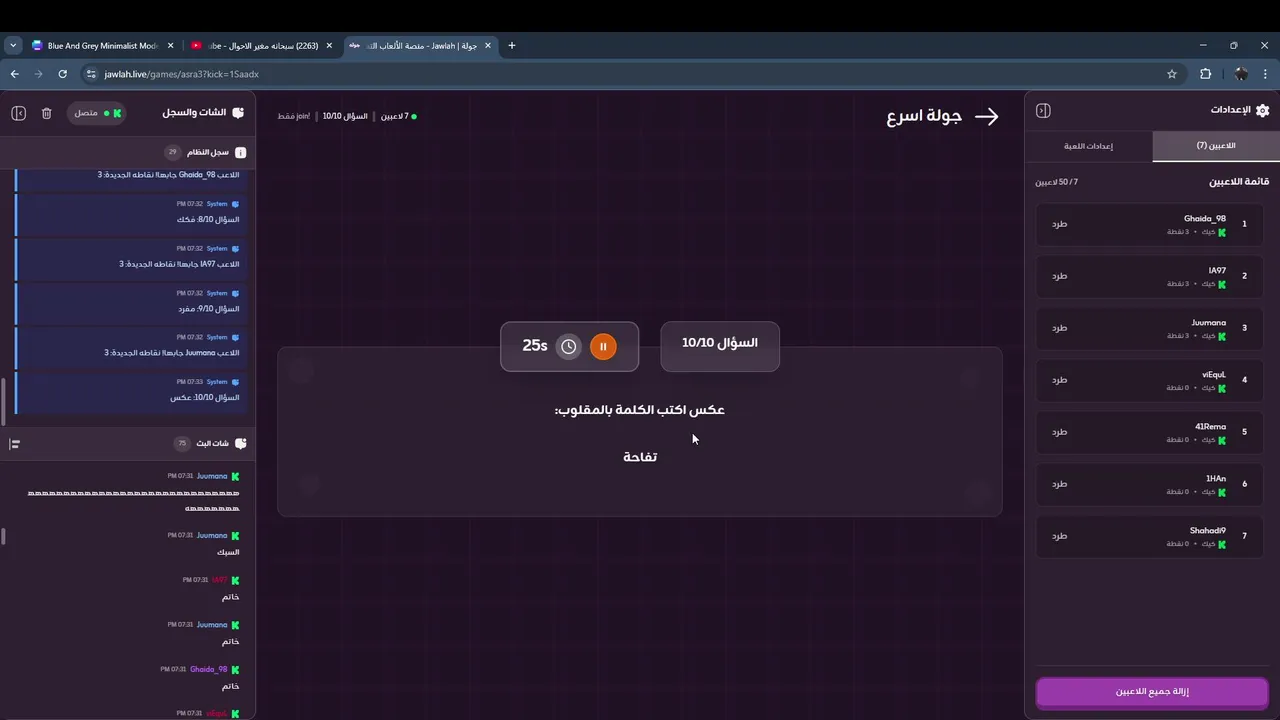This screenshot has height=720, width=1280.
Task: Clear the chat log with the trash icon
Action: coord(46,113)
